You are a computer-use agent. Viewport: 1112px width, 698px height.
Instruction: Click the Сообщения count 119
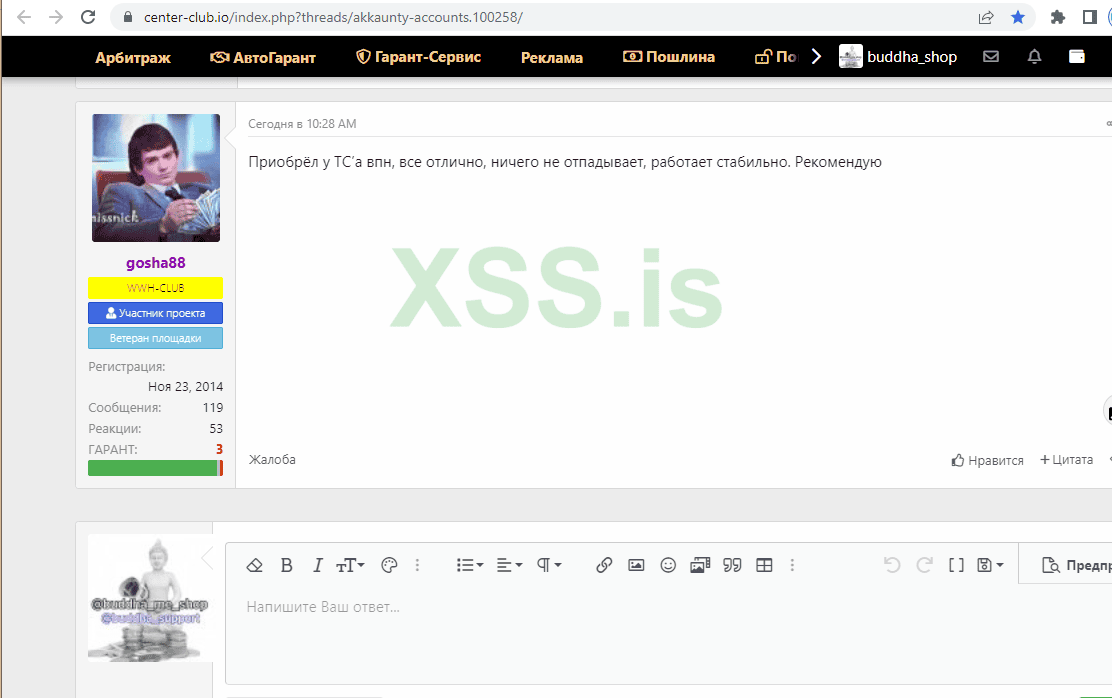[213, 408]
